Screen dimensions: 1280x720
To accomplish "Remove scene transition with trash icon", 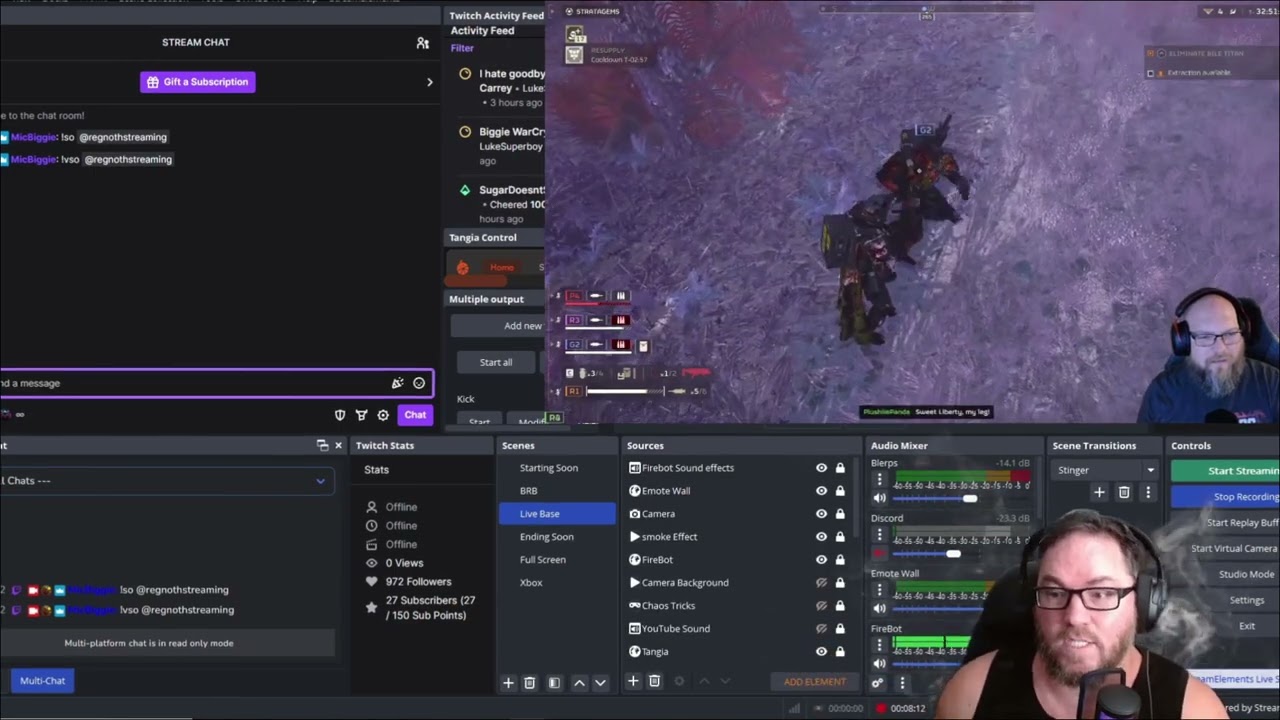I will [x=1124, y=492].
